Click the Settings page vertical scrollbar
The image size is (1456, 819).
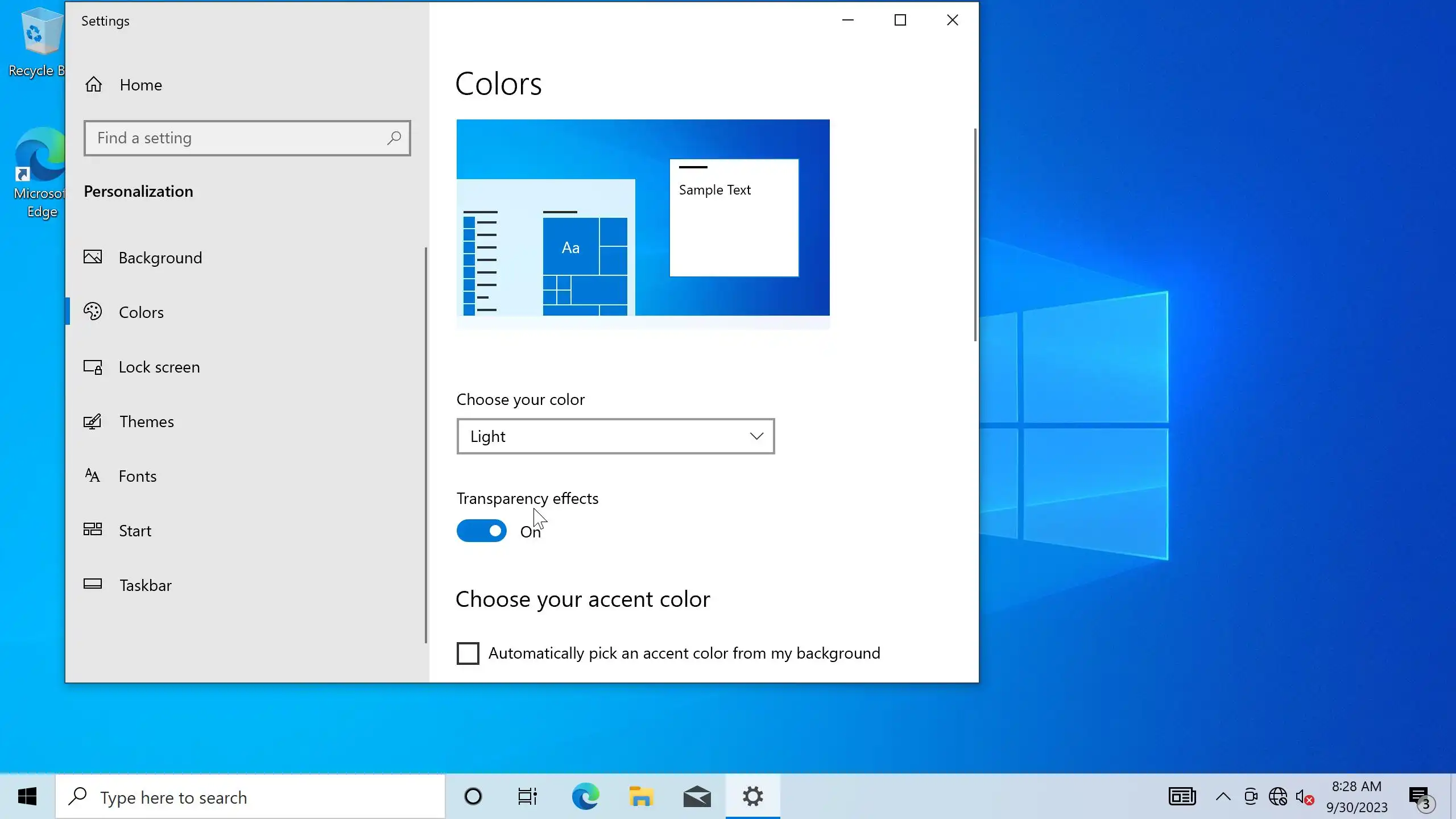pos(975,235)
